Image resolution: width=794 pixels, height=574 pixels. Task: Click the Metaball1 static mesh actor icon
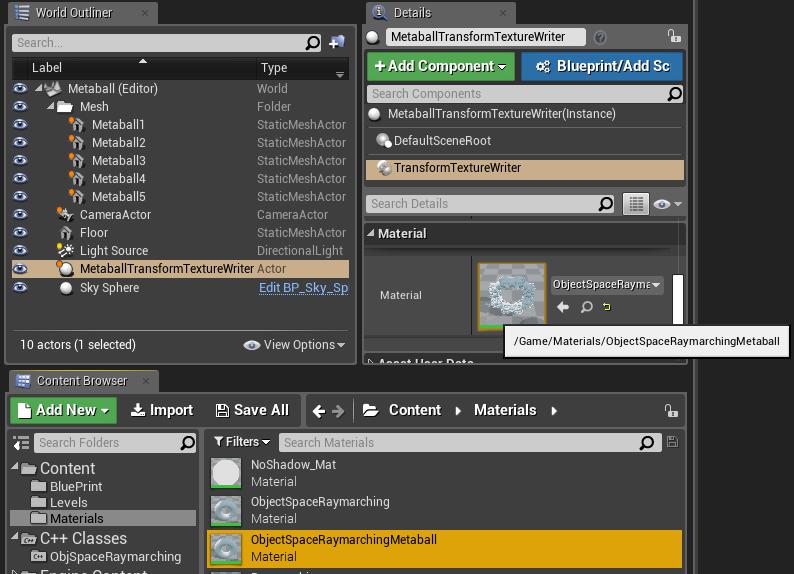pos(76,125)
